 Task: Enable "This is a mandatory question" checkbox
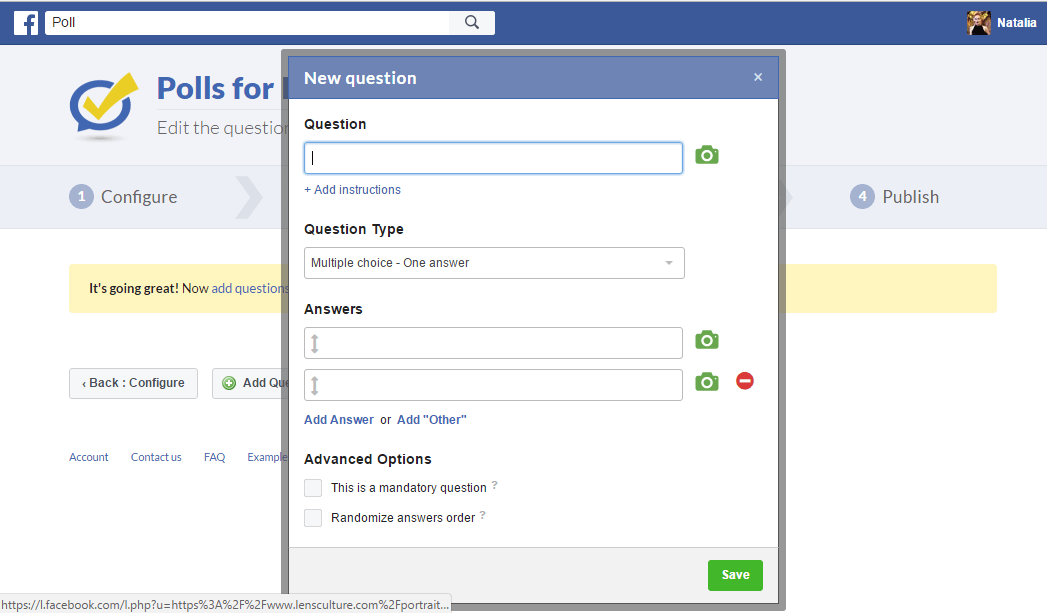point(313,488)
